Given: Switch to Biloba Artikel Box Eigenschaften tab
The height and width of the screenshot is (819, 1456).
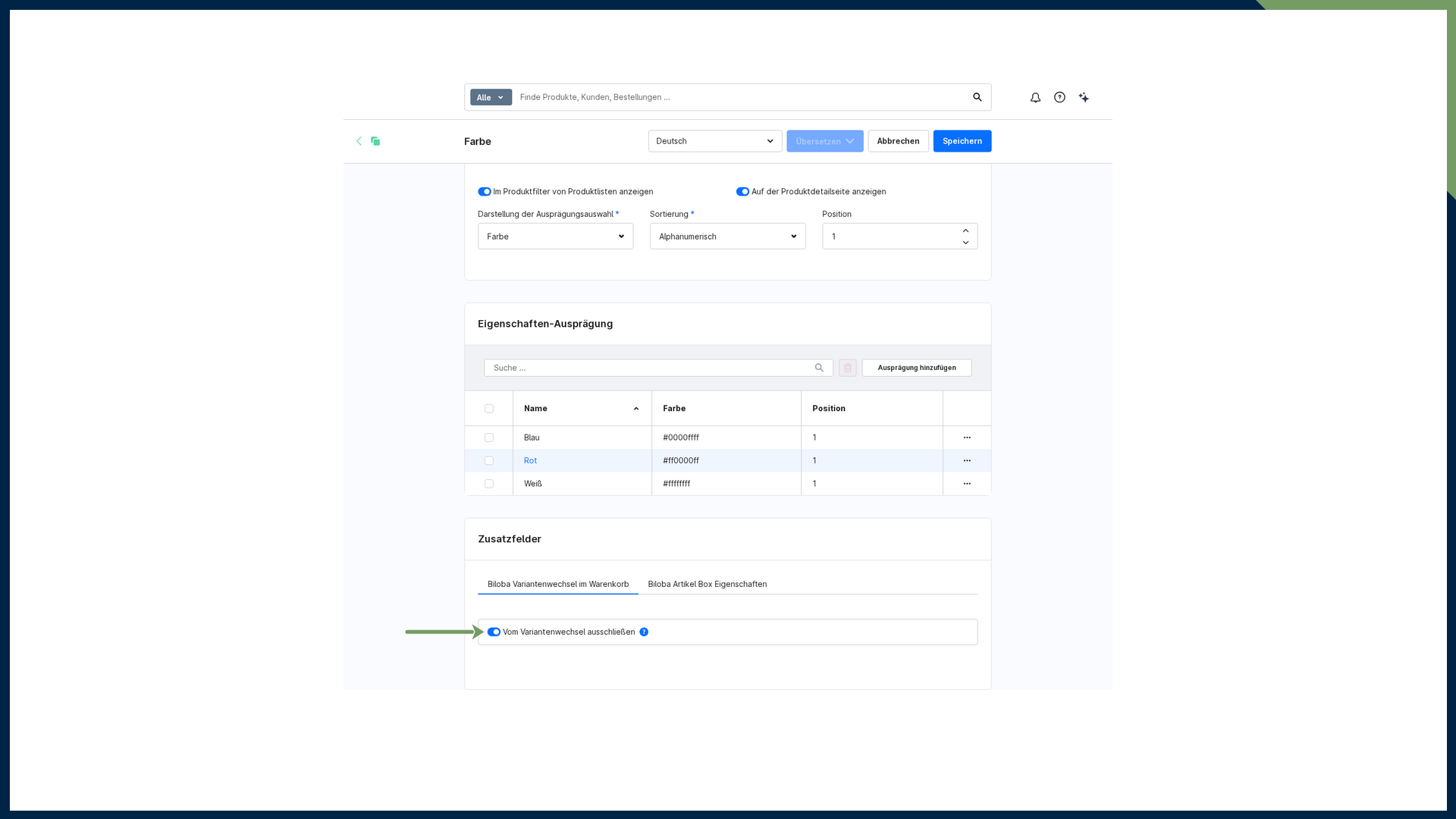Looking at the screenshot, I should [x=708, y=584].
